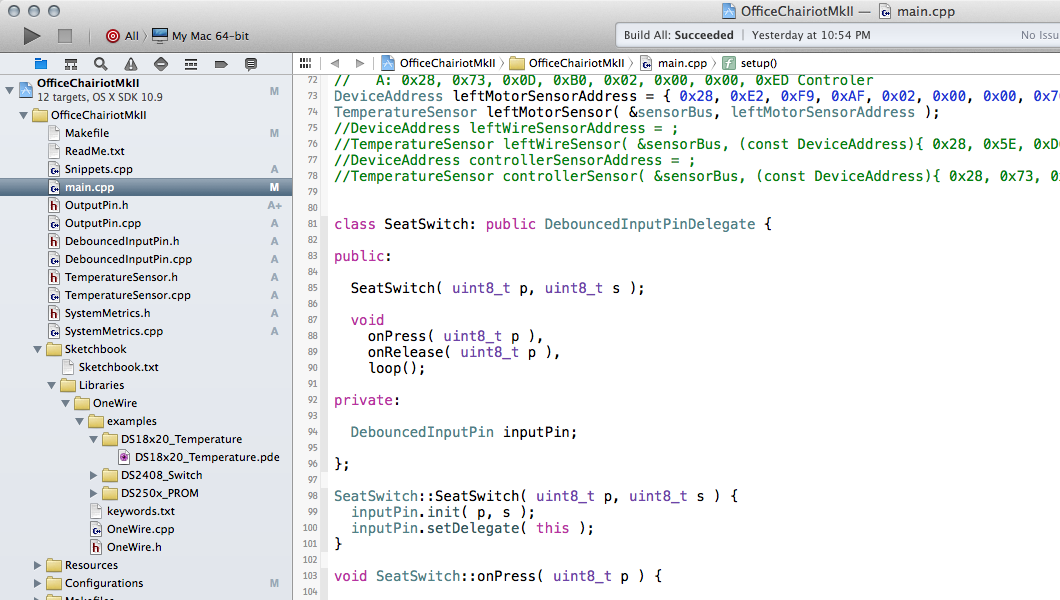Stop the running build
Viewport: 1060px width, 600px height.
click(65, 36)
